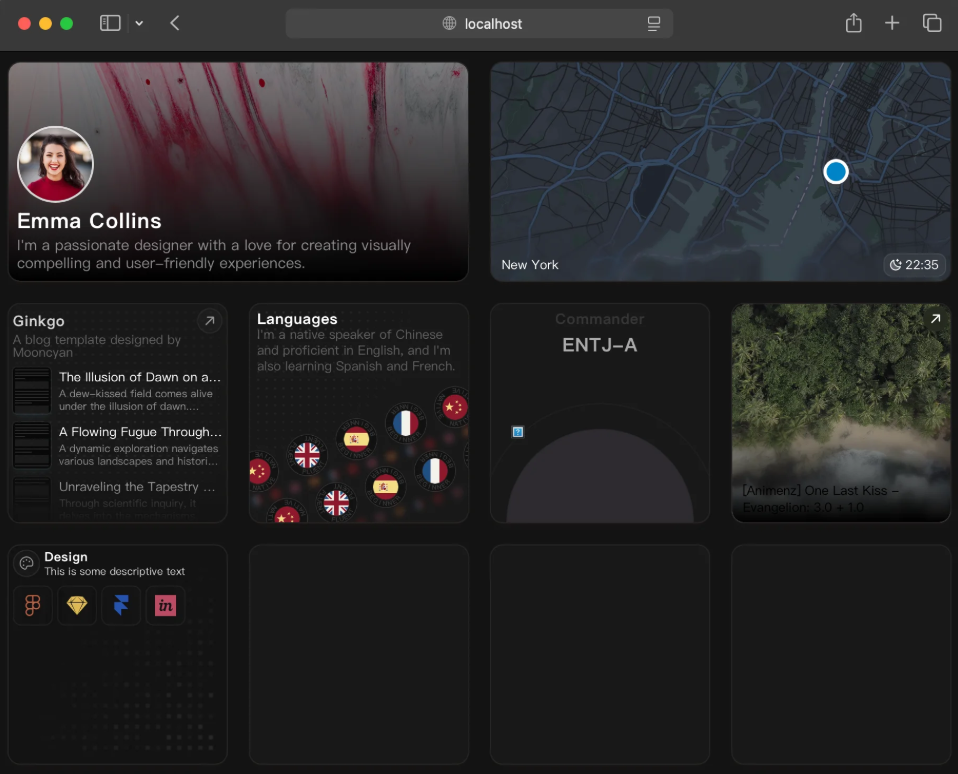958x774 pixels.
Task: Open the InVision icon
Action: coord(165,606)
